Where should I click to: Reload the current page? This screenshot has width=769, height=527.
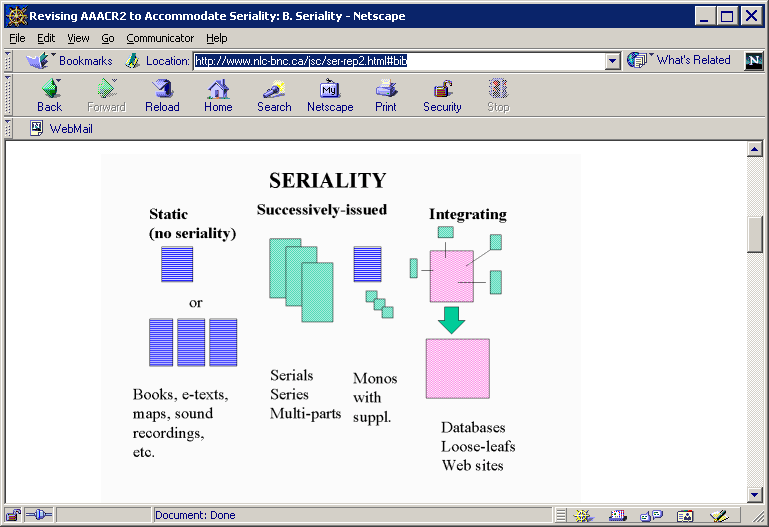coord(162,96)
